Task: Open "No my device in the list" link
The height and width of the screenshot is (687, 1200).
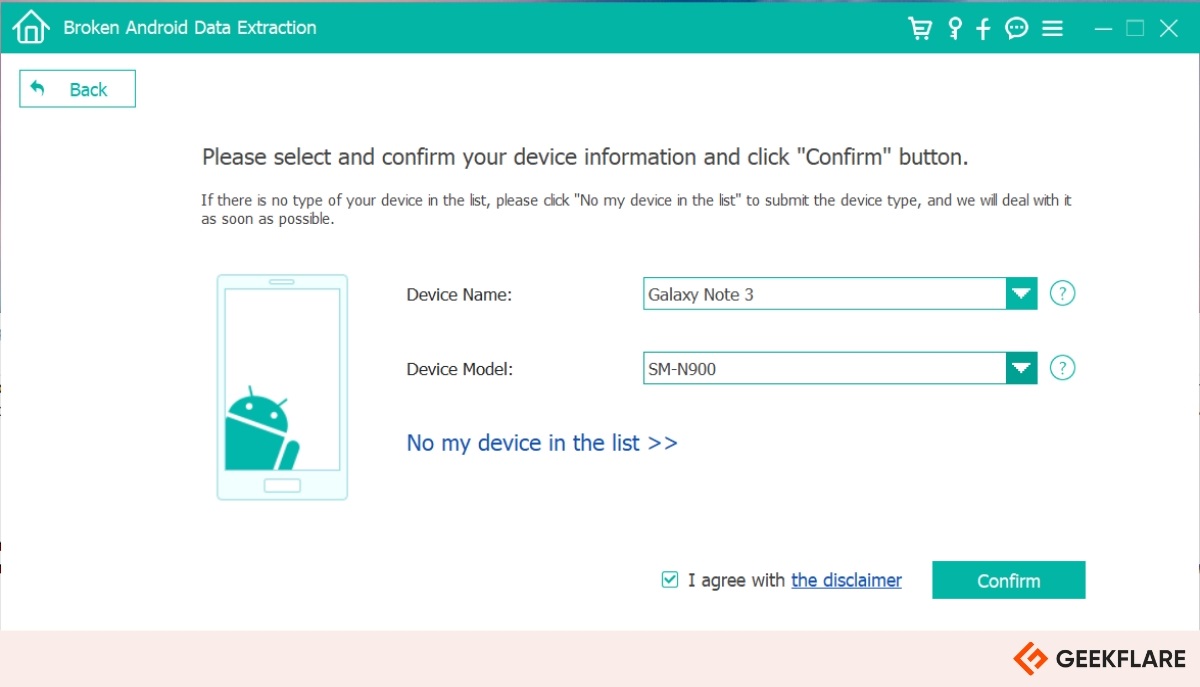Action: 542,443
